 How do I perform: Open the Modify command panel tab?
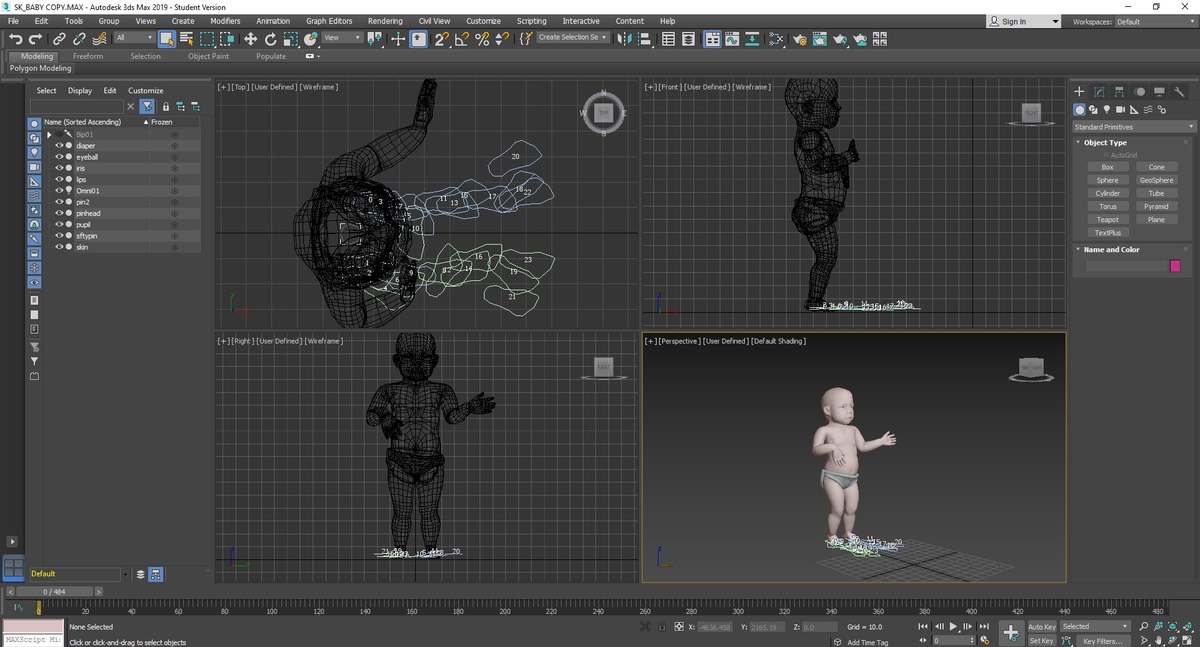(1099, 91)
